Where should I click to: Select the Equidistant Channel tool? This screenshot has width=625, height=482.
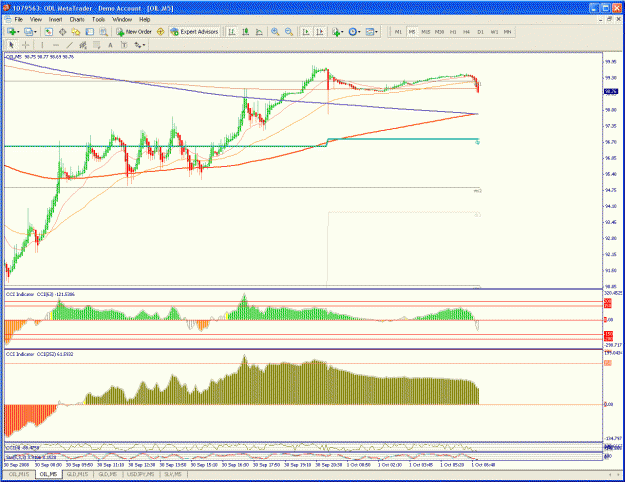(x=83, y=45)
